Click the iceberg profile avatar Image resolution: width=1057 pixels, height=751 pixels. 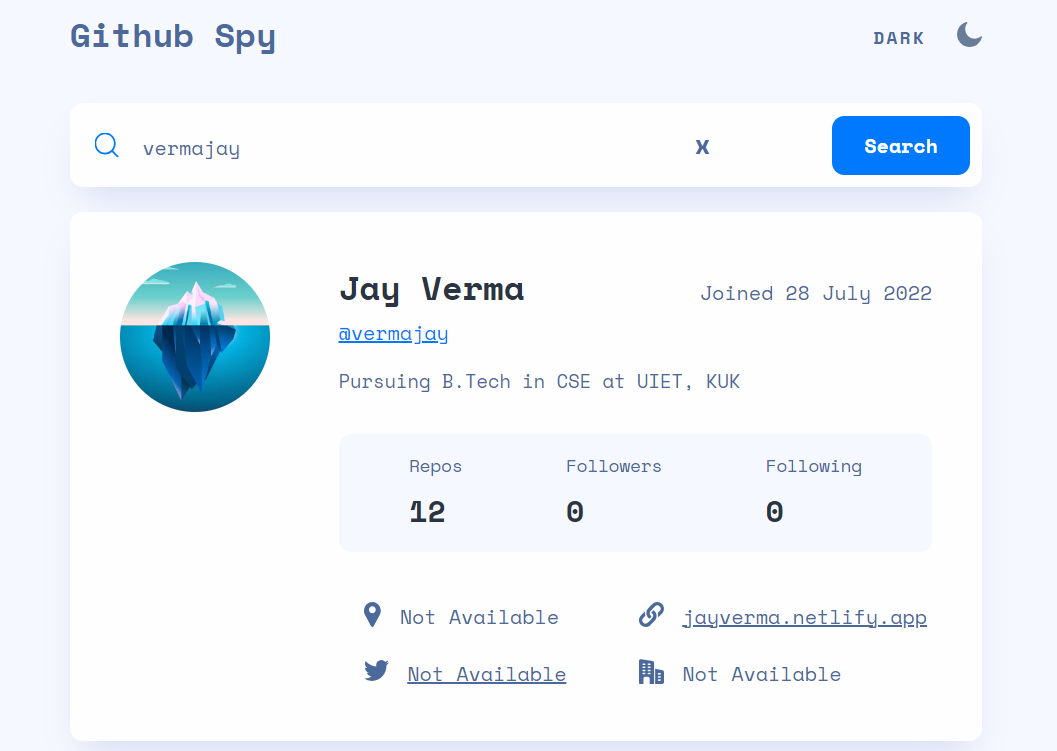pyautogui.click(x=195, y=336)
